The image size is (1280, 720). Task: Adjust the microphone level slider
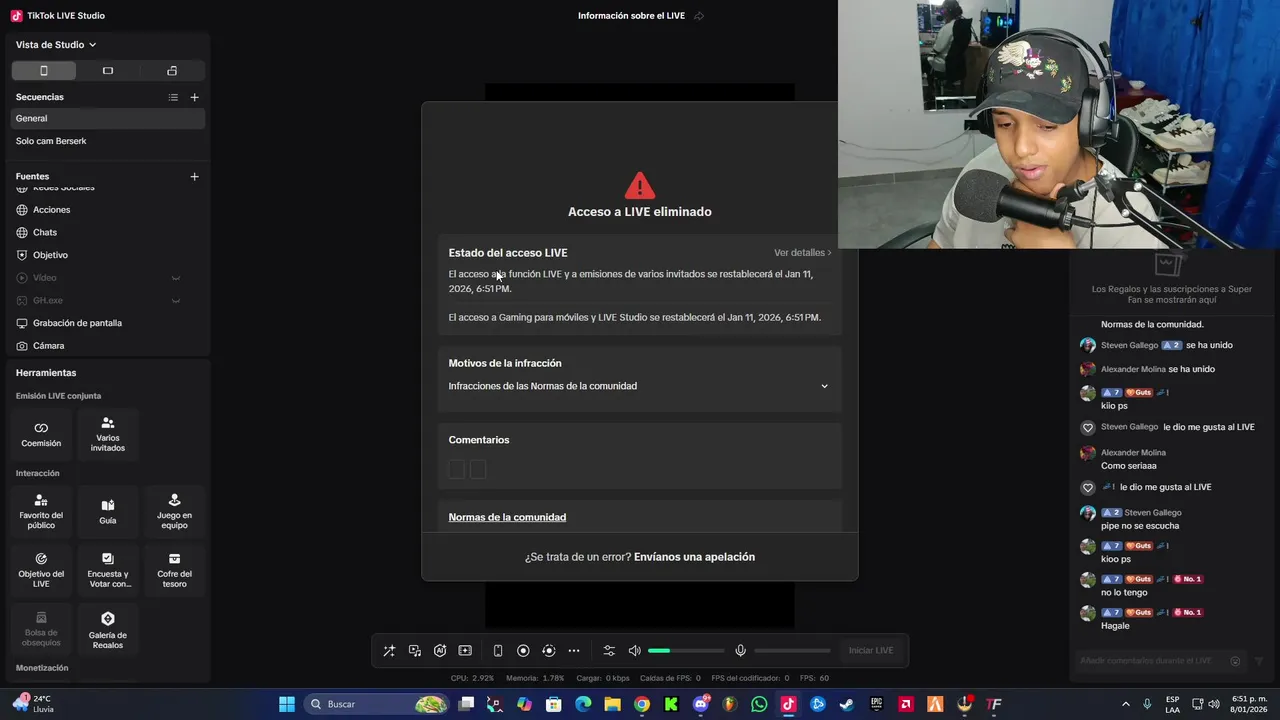click(792, 651)
